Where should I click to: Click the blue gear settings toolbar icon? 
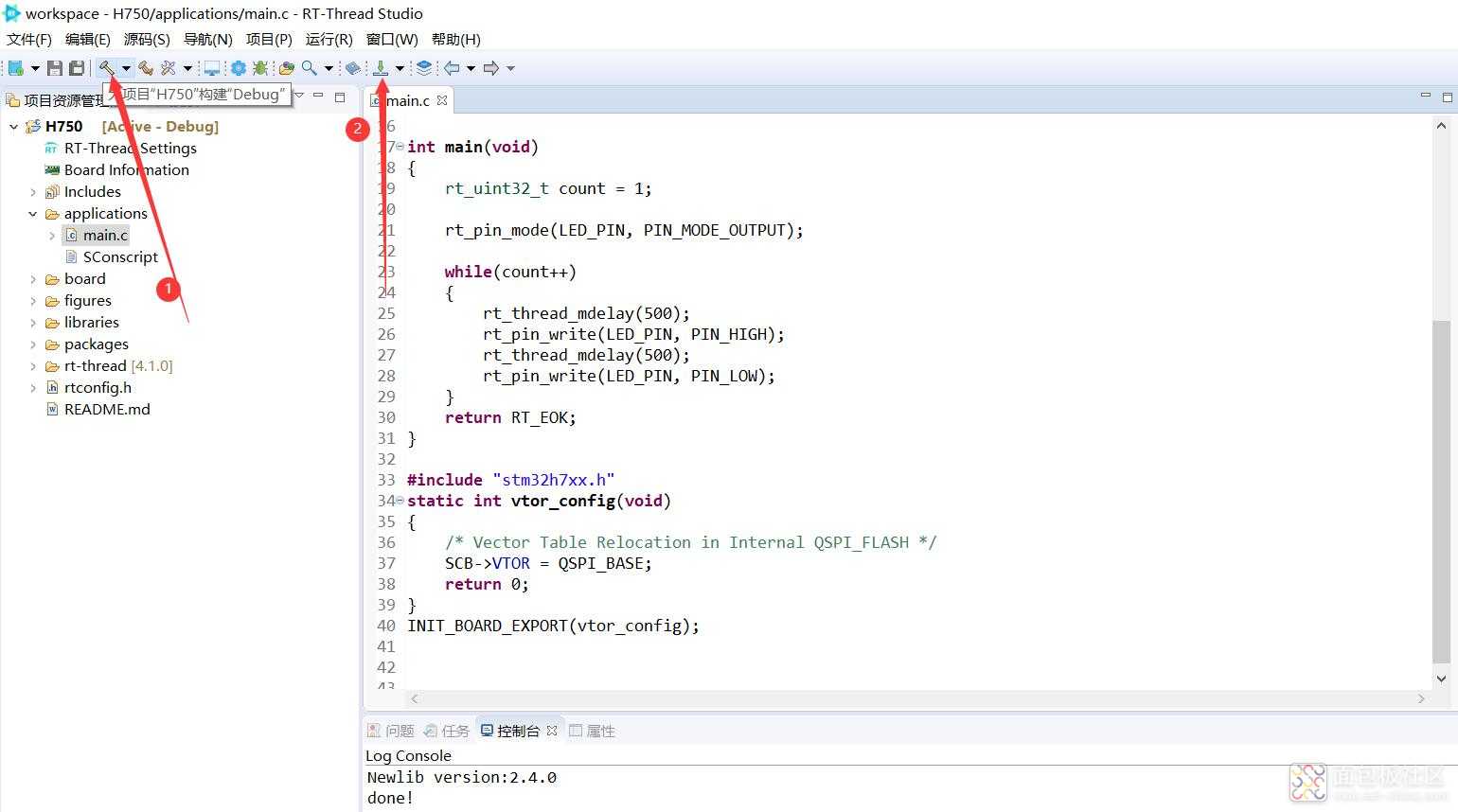coord(239,68)
